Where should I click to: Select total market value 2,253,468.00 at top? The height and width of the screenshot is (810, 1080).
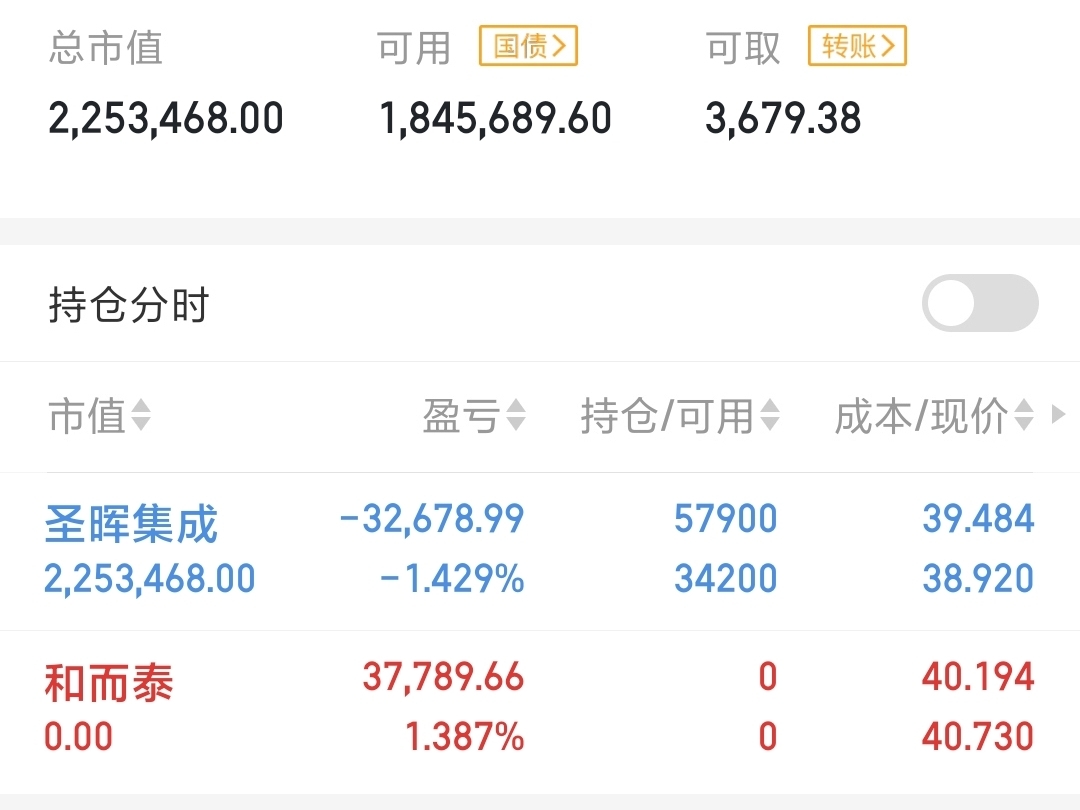click(166, 118)
